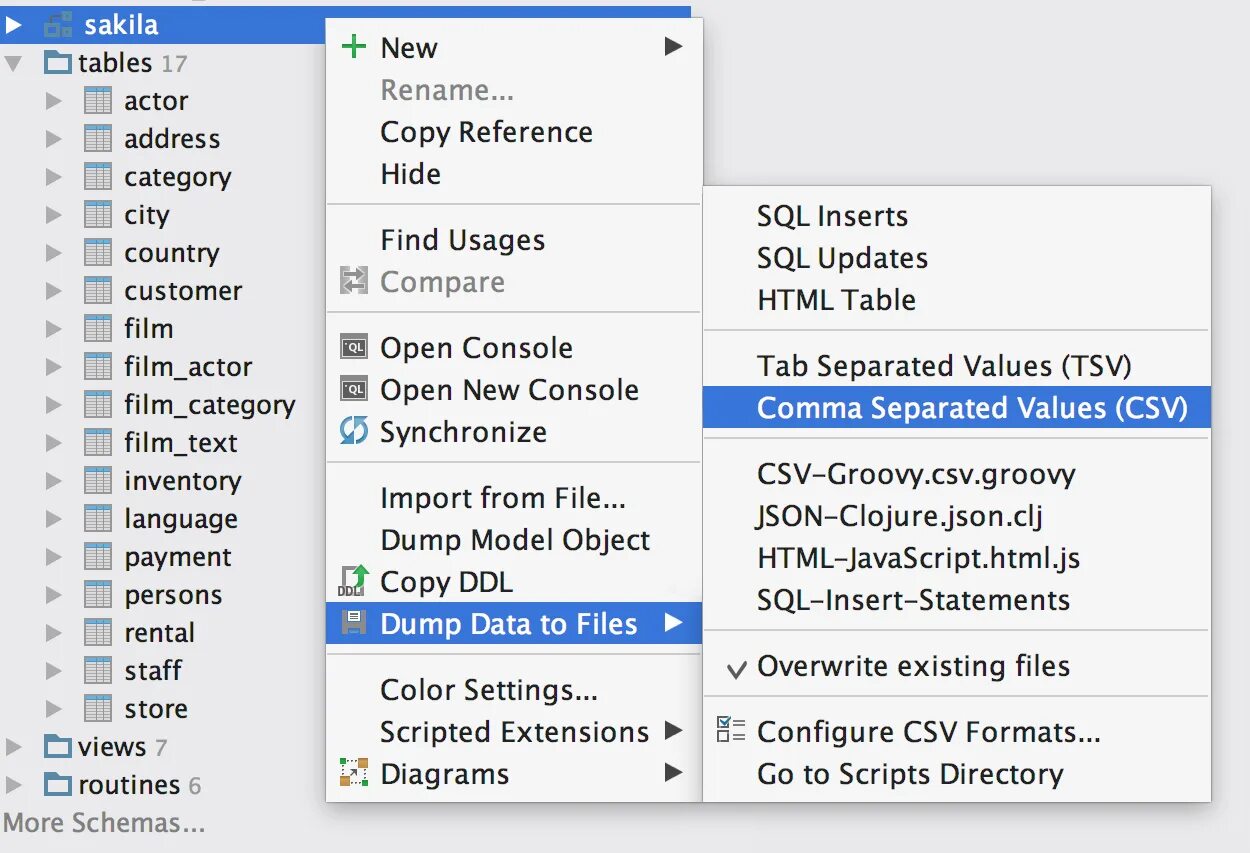The width and height of the screenshot is (1250, 853).
Task: Toggle Overwrite existing files option
Action: point(913,667)
